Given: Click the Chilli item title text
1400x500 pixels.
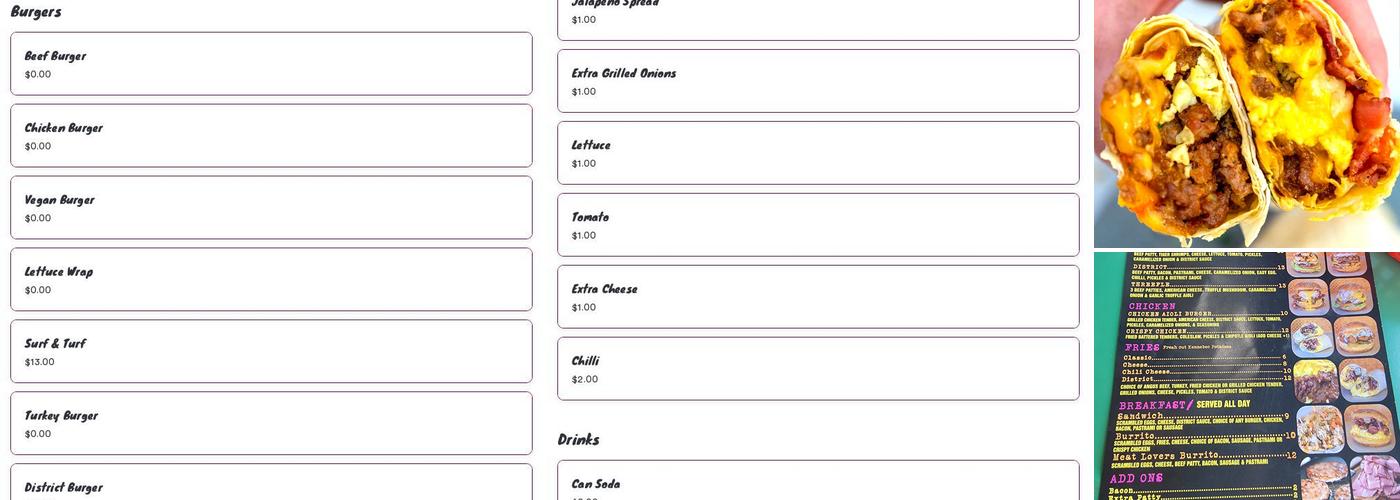Looking at the screenshot, I should 585,361.
